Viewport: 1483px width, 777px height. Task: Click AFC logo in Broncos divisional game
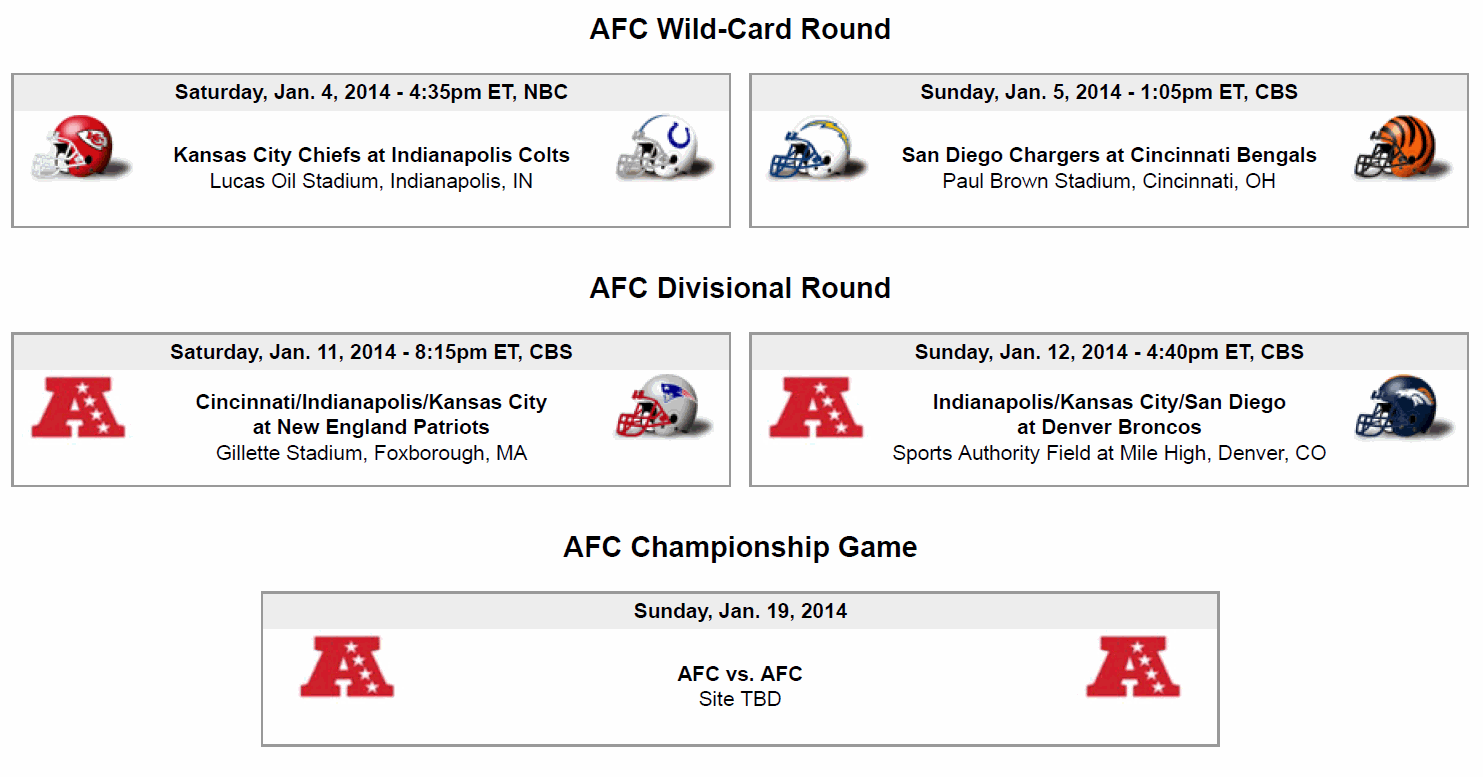point(816,407)
